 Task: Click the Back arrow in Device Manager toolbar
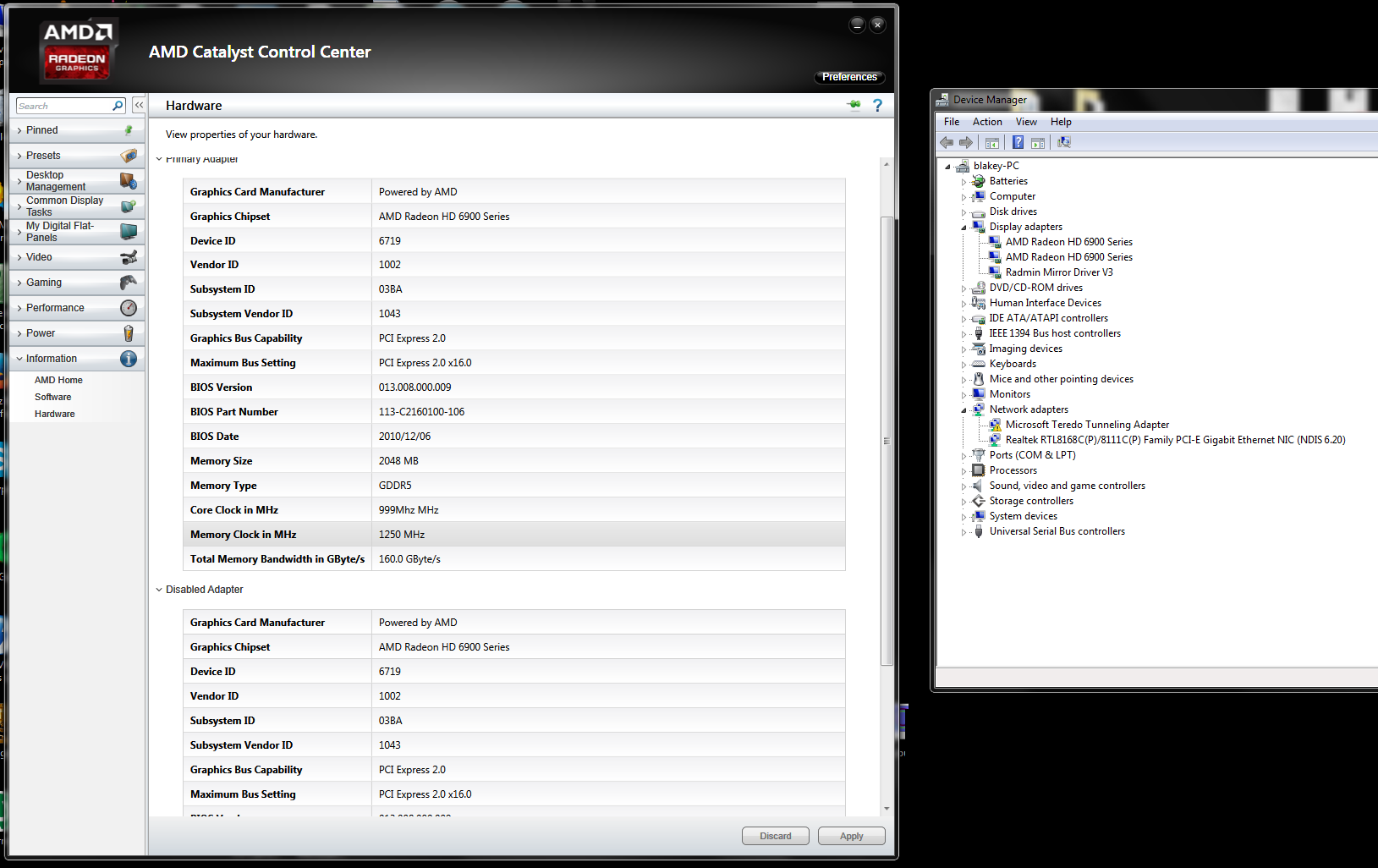[x=947, y=142]
